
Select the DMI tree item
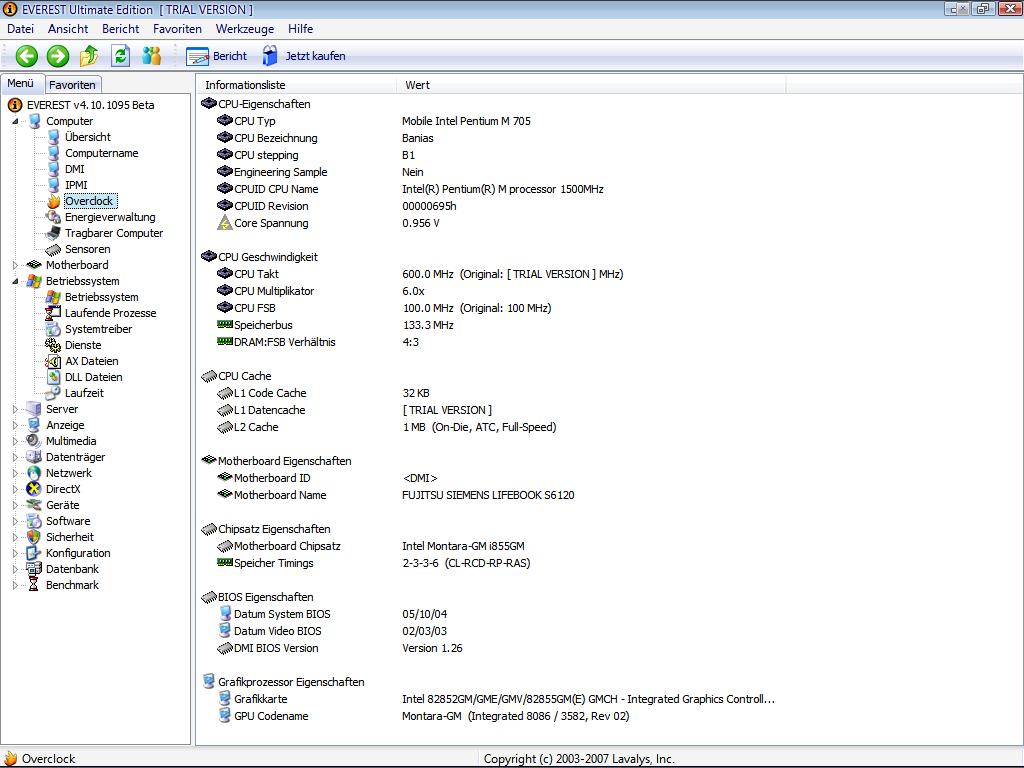pos(74,169)
